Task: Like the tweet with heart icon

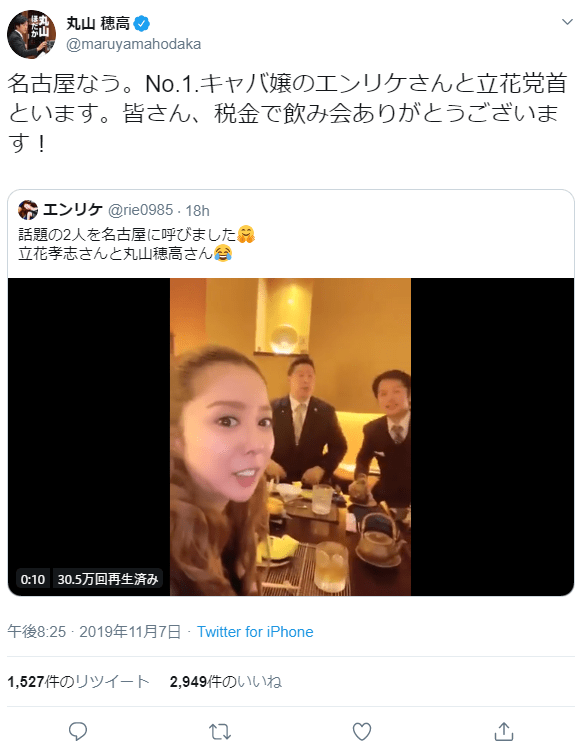Action: [x=361, y=731]
